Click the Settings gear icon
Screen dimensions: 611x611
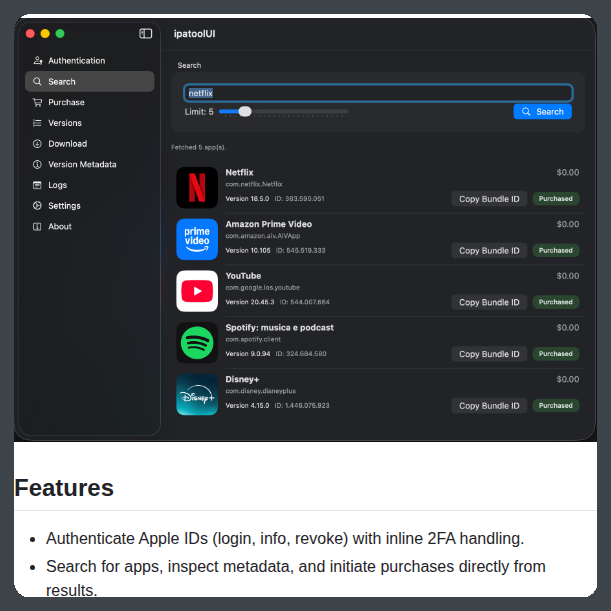point(37,205)
